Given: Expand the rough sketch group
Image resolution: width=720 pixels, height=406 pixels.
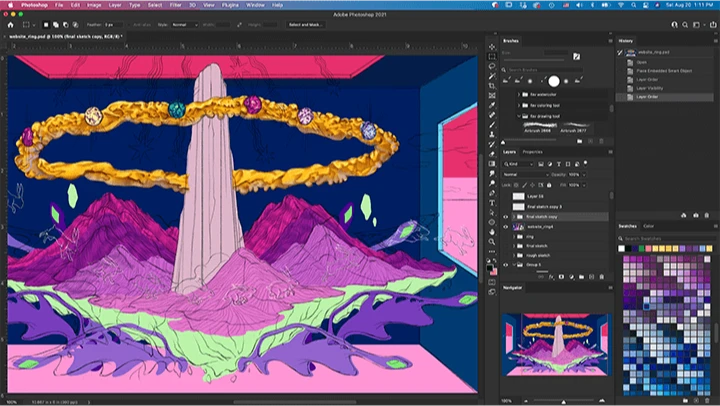Looking at the screenshot, I should click(514, 255).
